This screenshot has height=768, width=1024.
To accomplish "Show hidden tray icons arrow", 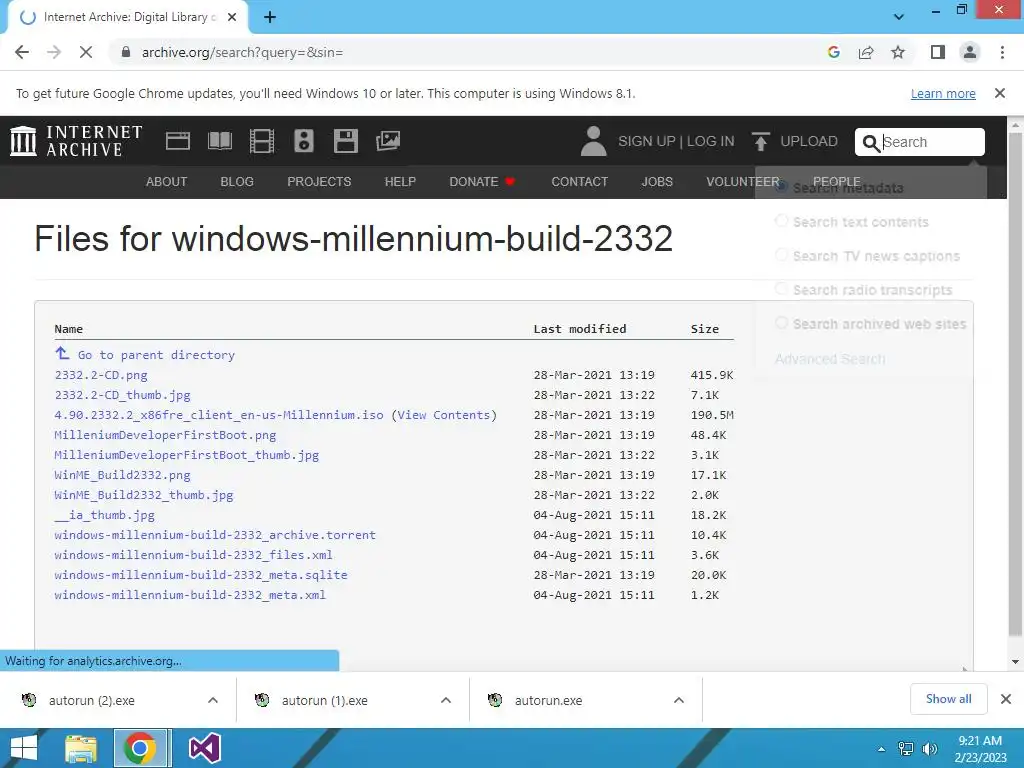I will [882, 749].
